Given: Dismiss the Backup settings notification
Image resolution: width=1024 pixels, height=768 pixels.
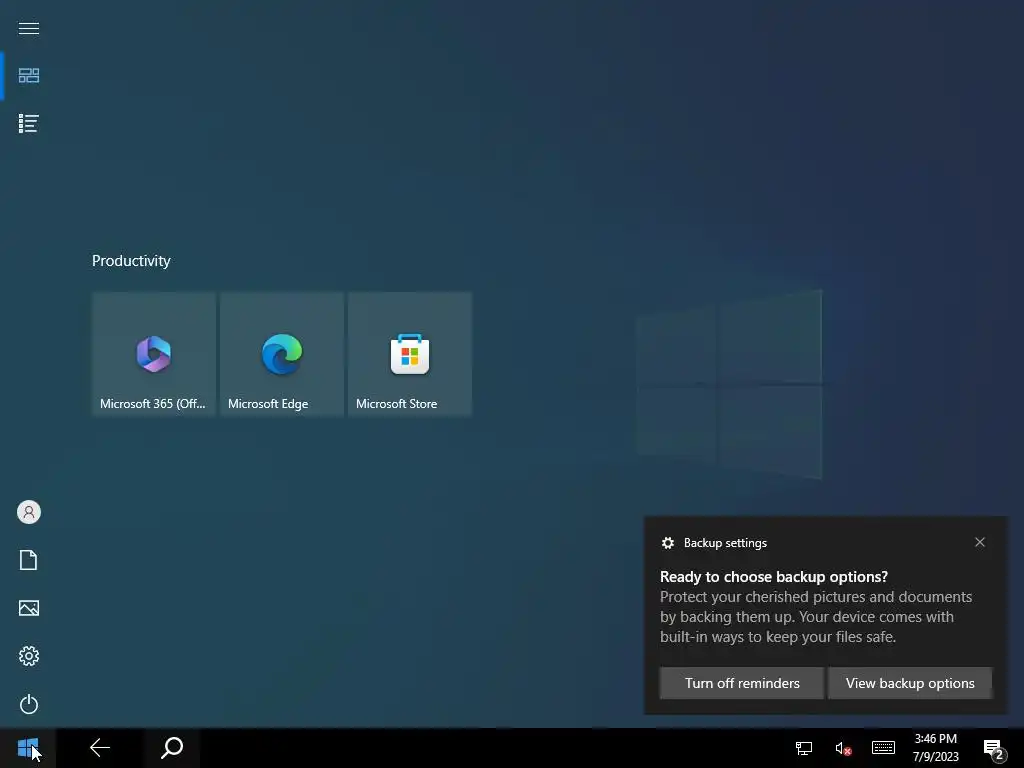Looking at the screenshot, I should (980, 542).
